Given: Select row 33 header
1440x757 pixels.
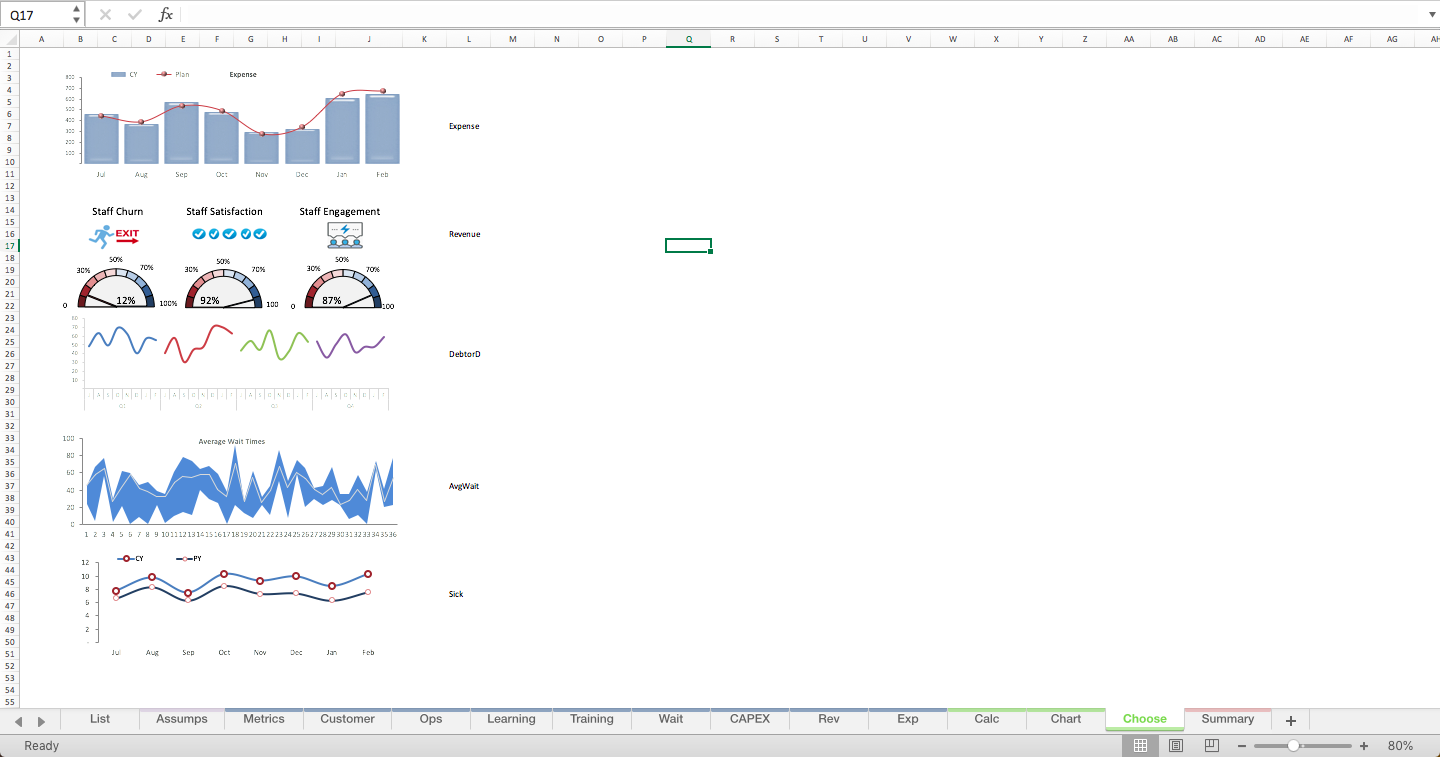Looking at the screenshot, I should click(x=9, y=438).
